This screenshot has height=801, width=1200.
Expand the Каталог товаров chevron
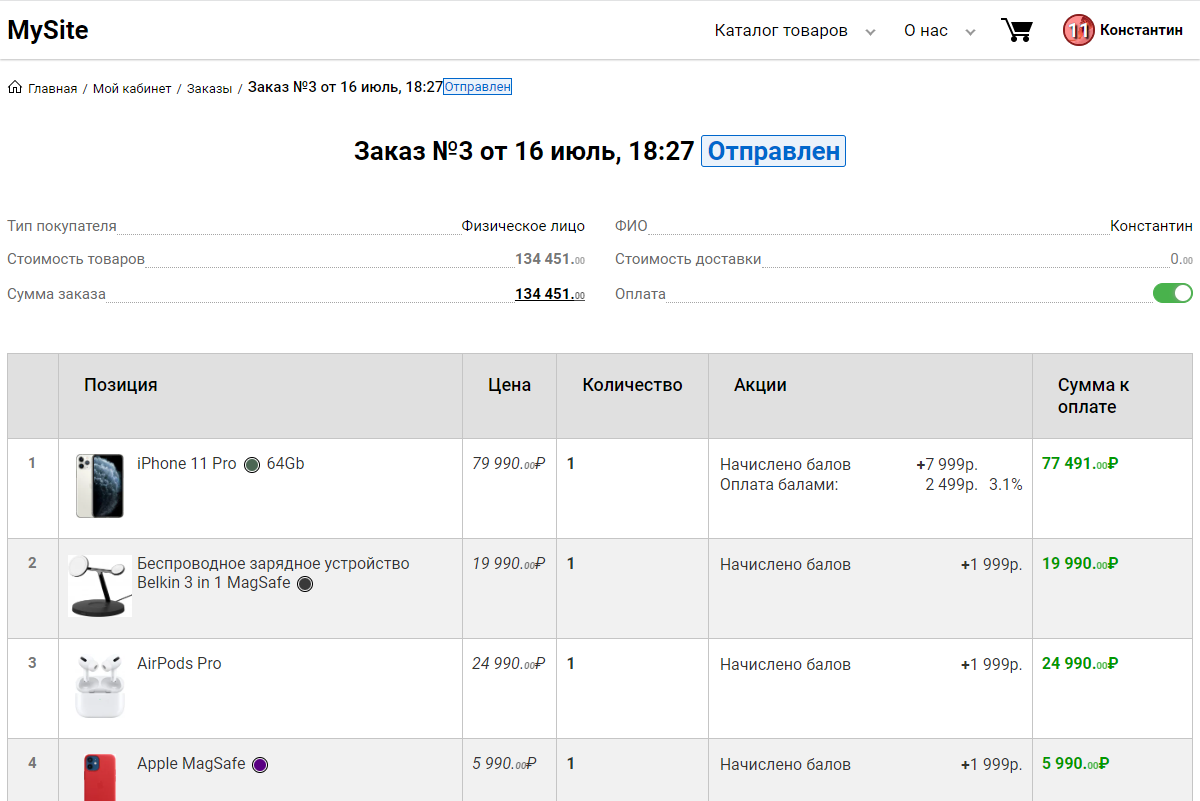coord(870,32)
